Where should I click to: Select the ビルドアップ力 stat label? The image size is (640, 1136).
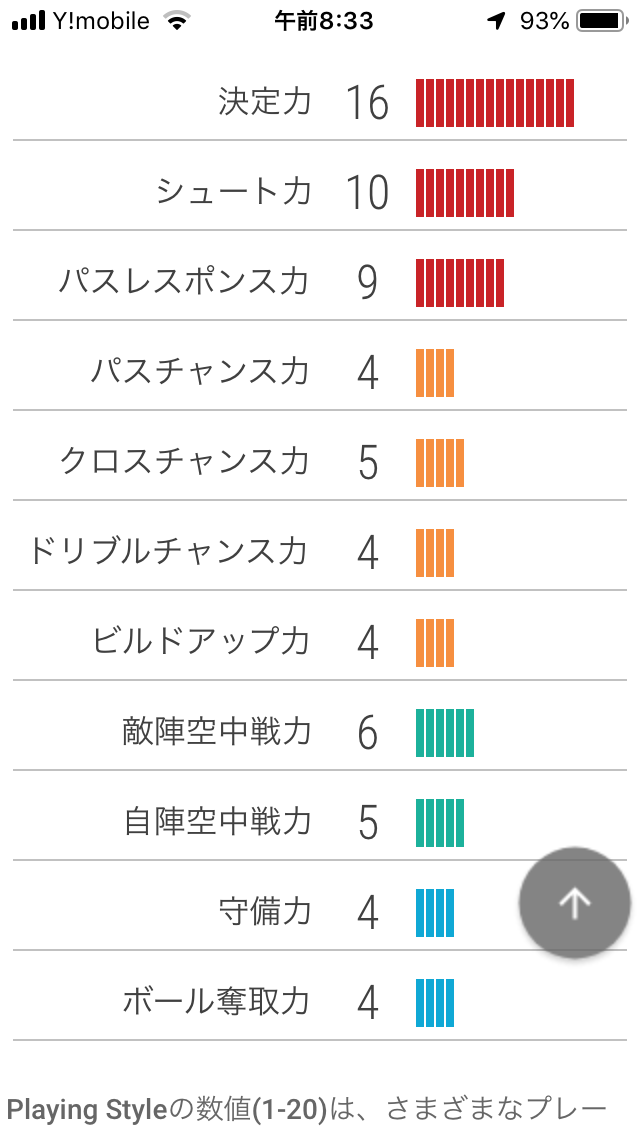click(x=201, y=642)
